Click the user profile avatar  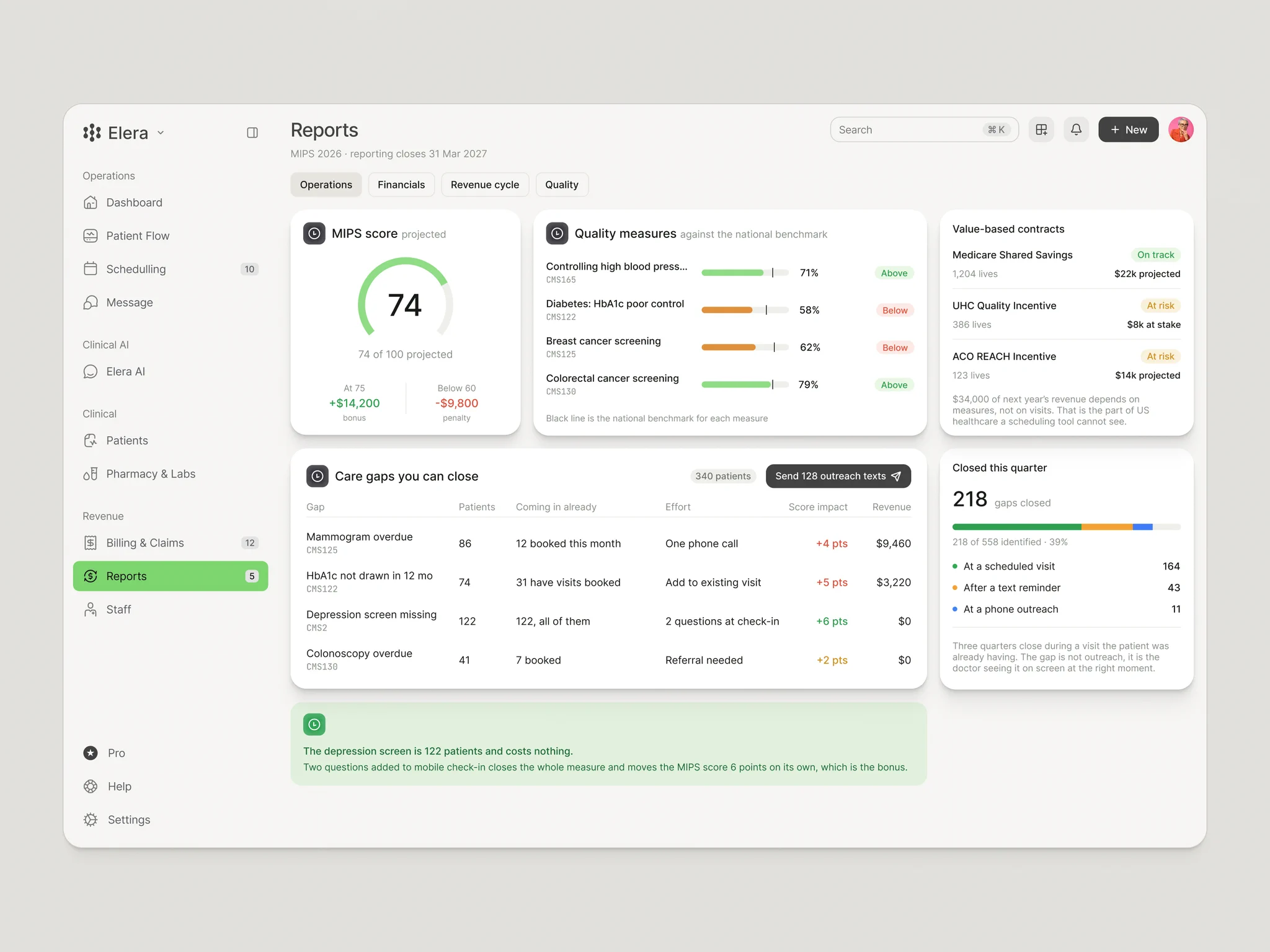1181,130
